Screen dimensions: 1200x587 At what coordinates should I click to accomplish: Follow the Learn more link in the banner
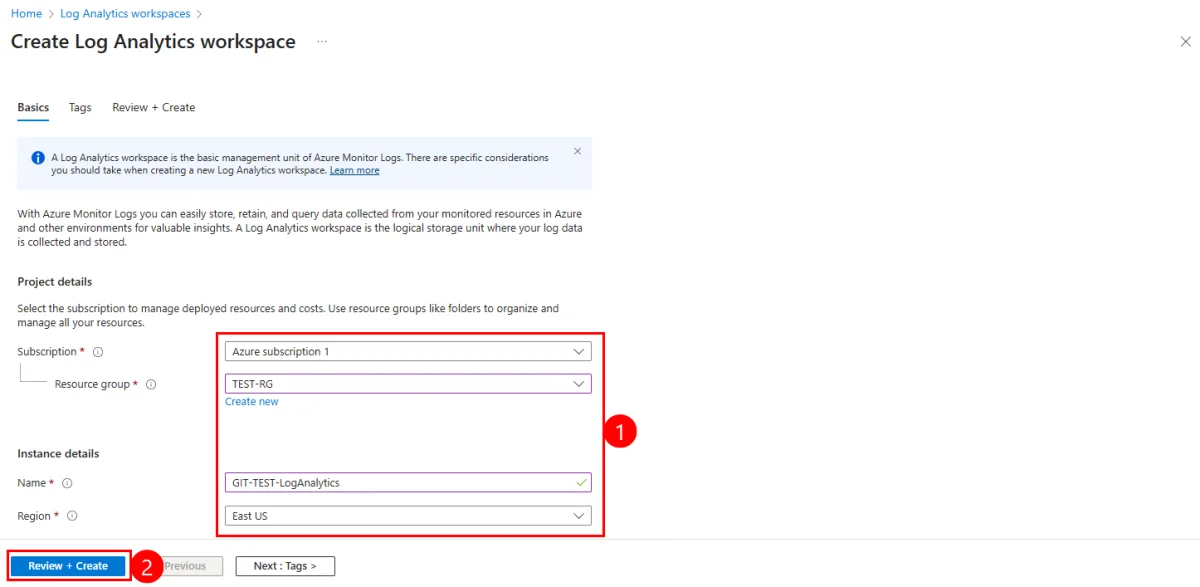coord(354,171)
